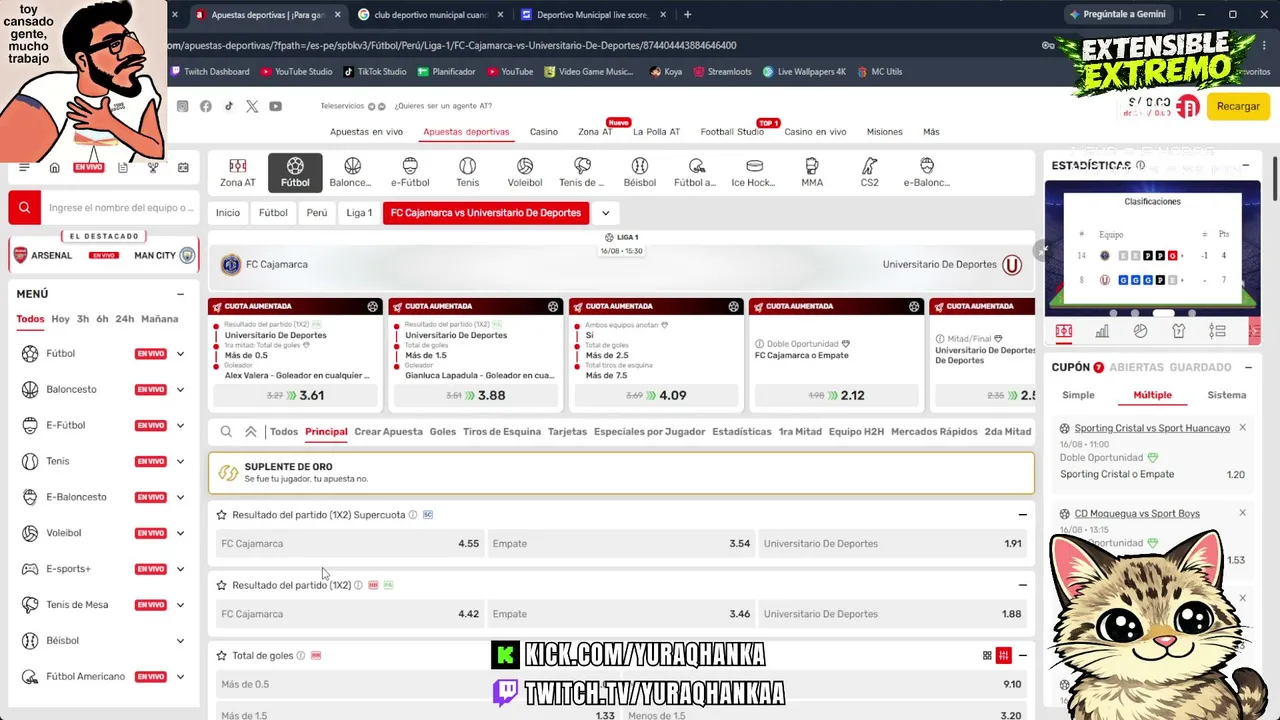Select the Voleibol sport icon in top bar

click(525, 172)
